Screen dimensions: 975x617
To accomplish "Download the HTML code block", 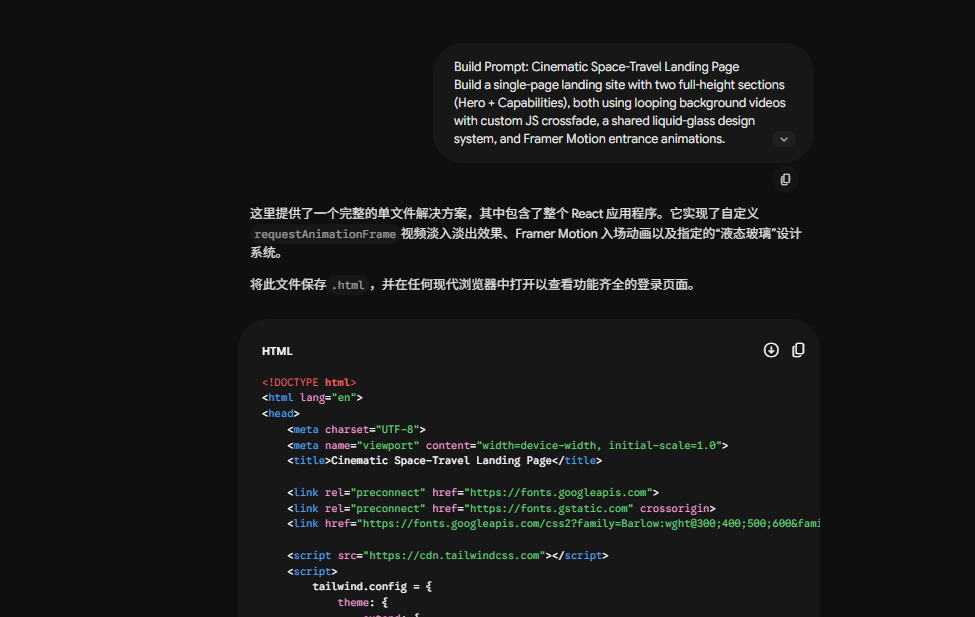I will click(771, 350).
